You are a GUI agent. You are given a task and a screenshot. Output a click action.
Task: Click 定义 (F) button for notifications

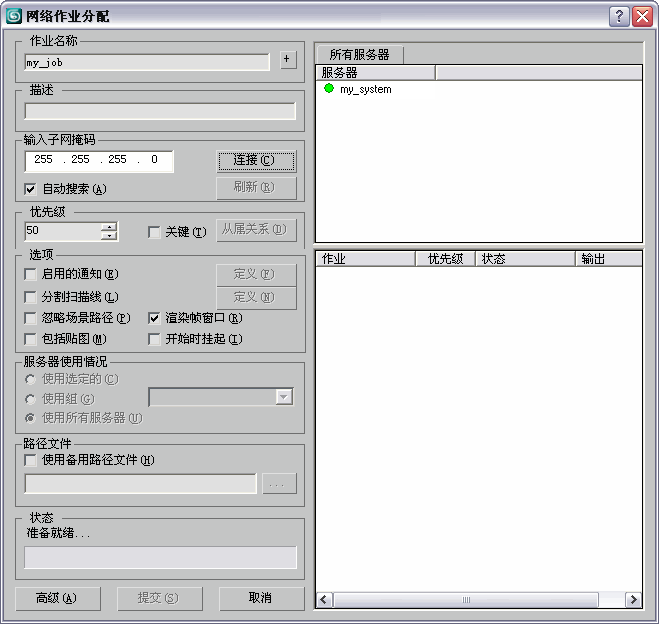(x=256, y=275)
